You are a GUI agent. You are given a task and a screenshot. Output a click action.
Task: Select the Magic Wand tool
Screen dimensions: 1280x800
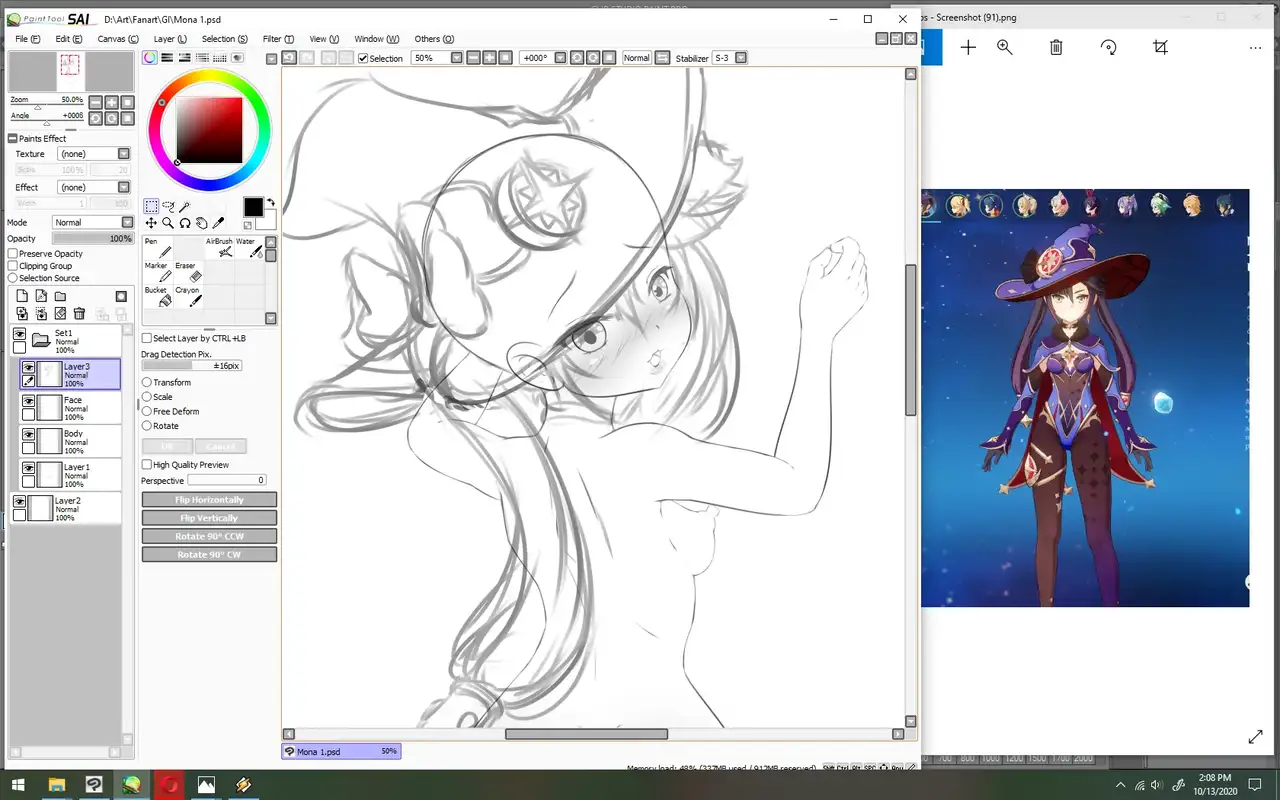(x=185, y=206)
